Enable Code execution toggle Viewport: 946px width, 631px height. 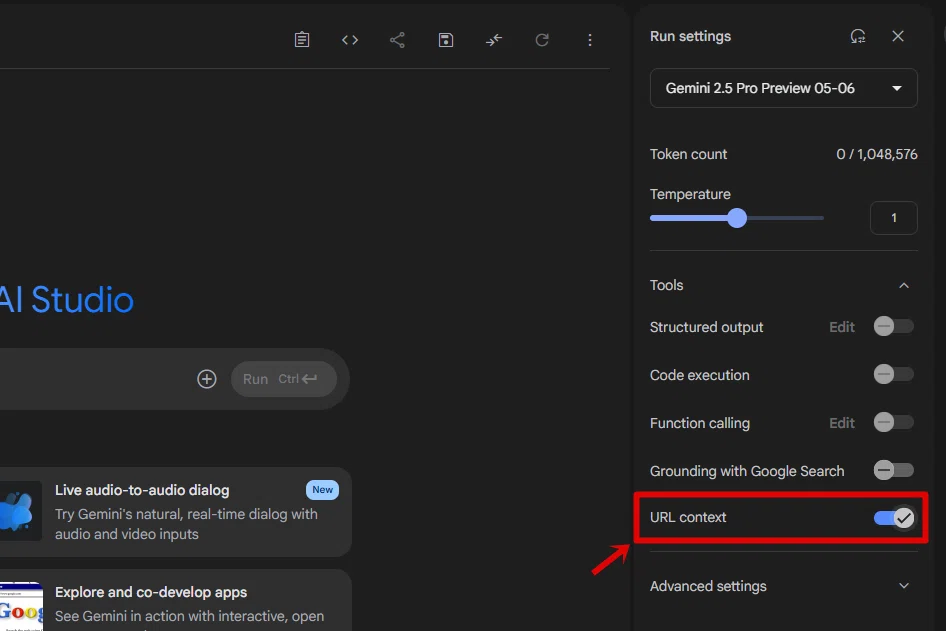pyautogui.click(x=894, y=374)
